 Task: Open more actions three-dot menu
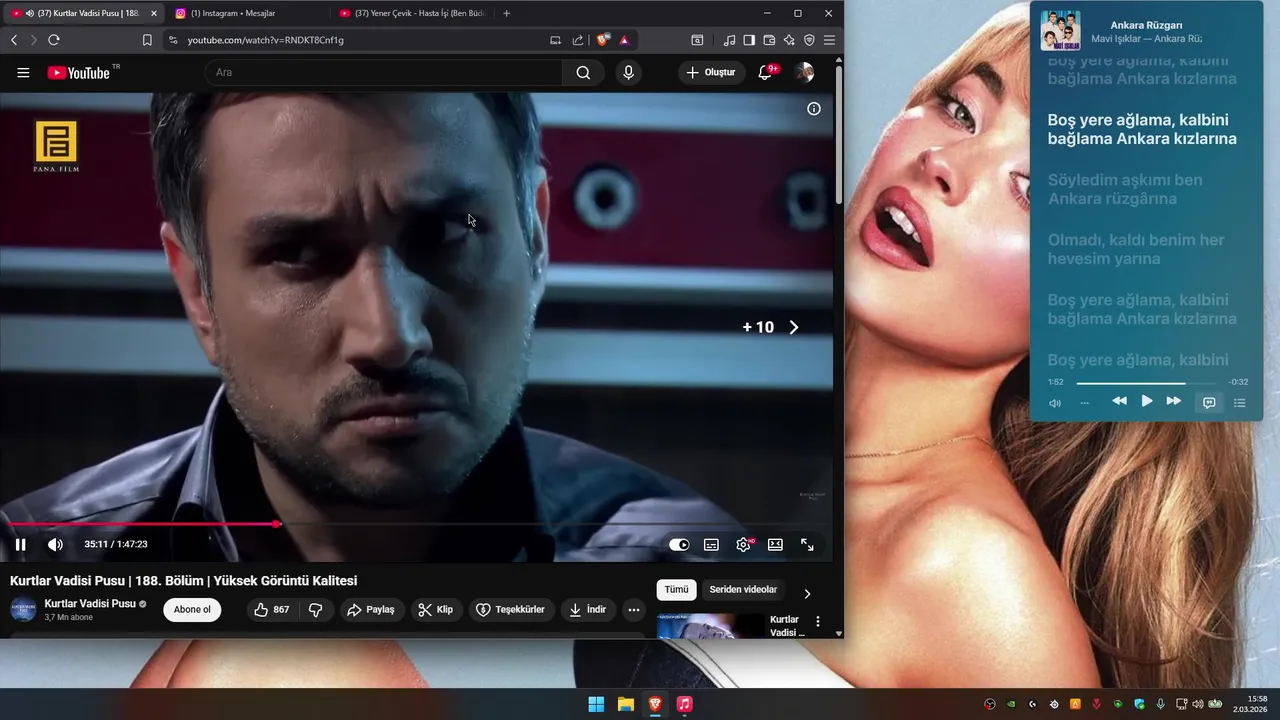point(634,610)
